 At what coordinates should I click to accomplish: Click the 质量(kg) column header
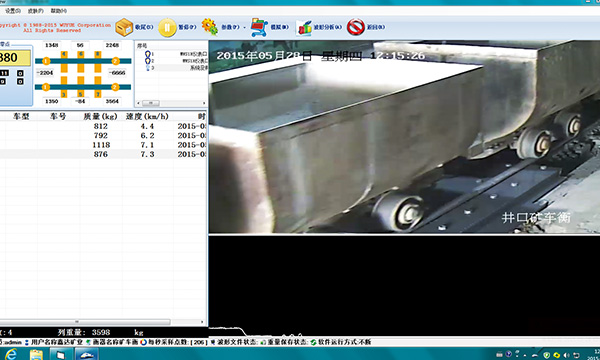pos(100,116)
